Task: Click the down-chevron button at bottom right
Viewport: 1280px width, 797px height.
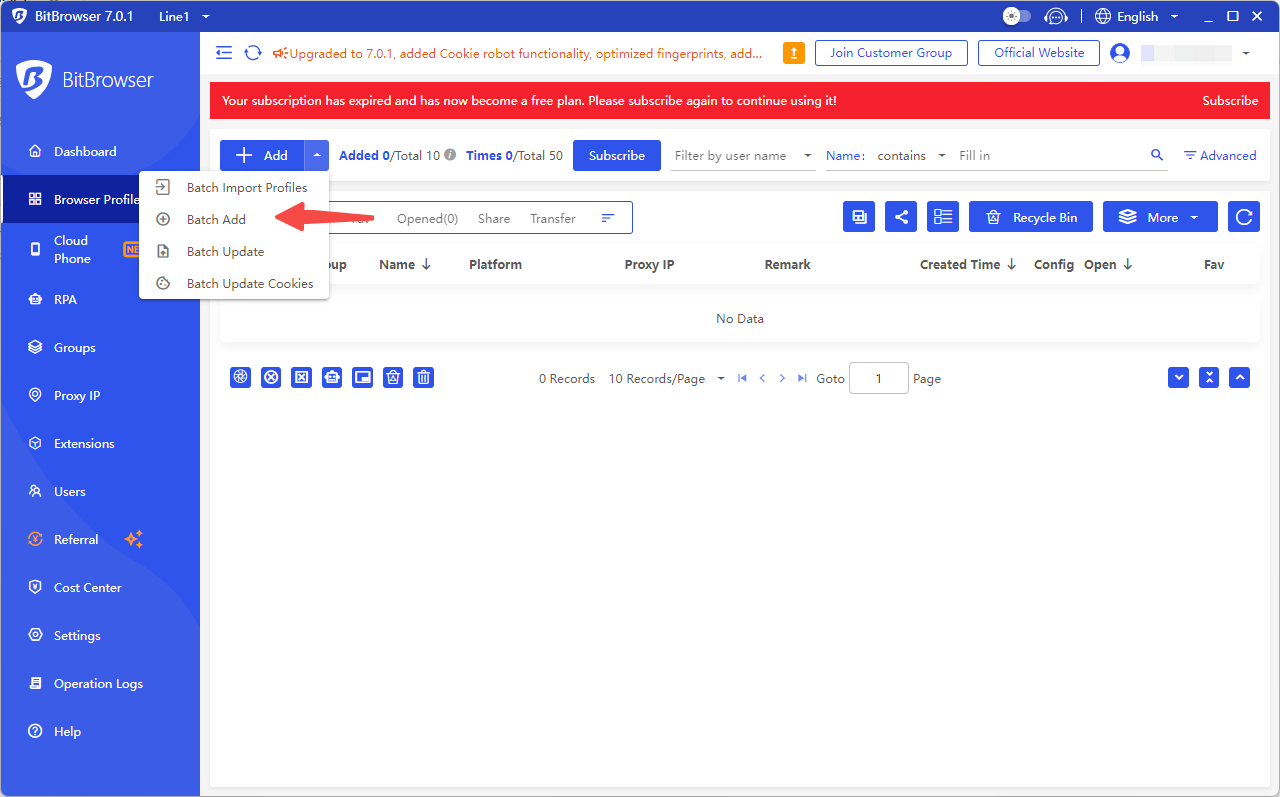Action: point(1179,377)
